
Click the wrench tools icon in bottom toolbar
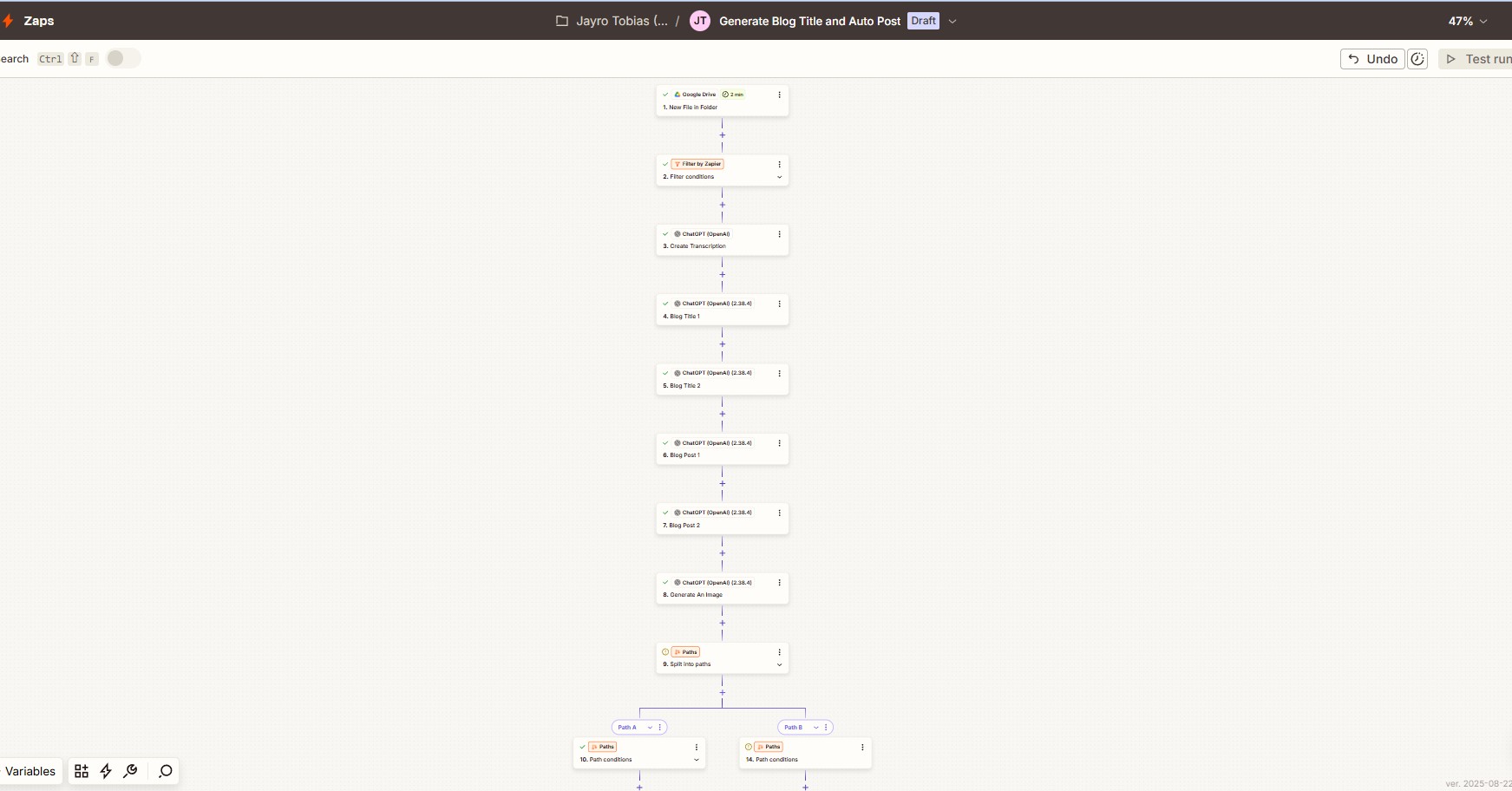click(130, 771)
